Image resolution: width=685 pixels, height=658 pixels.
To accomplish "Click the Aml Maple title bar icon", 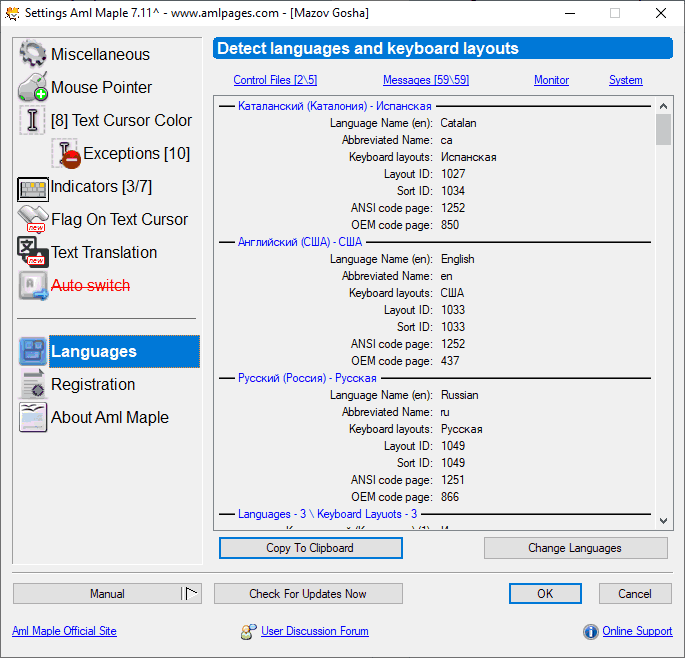I will tap(12, 13).
